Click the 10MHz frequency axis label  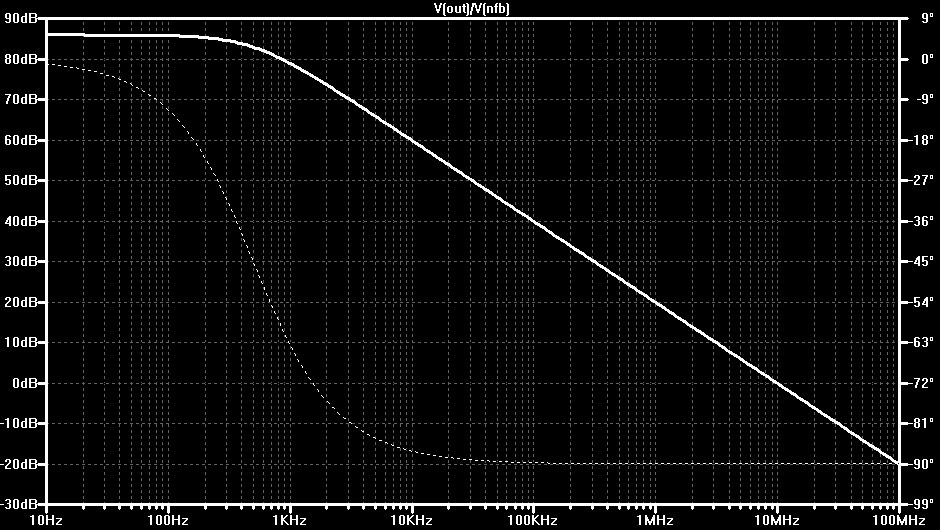point(776,520)
